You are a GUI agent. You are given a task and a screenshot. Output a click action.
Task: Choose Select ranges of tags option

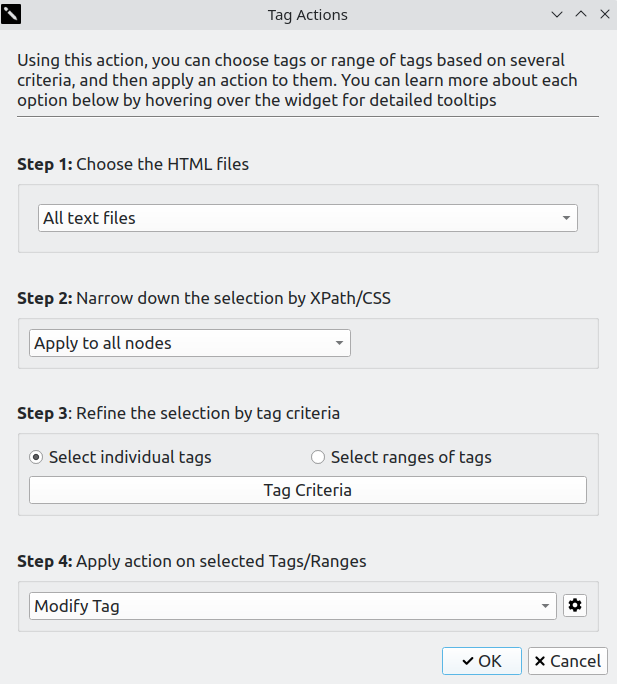pos(318,458)
